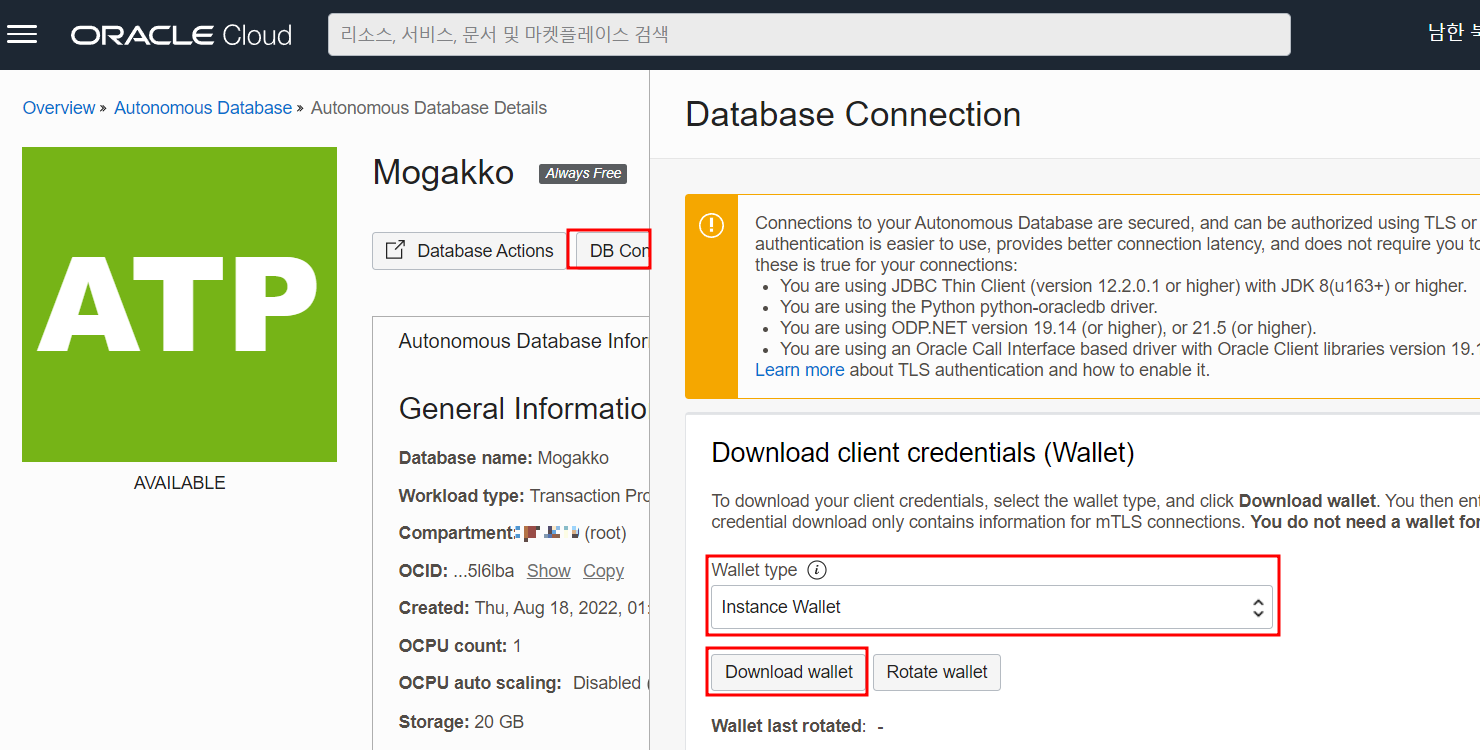Click the OCPU count: 1 text
Viewport: 1480px width, 750px height.
click(460, 646)
